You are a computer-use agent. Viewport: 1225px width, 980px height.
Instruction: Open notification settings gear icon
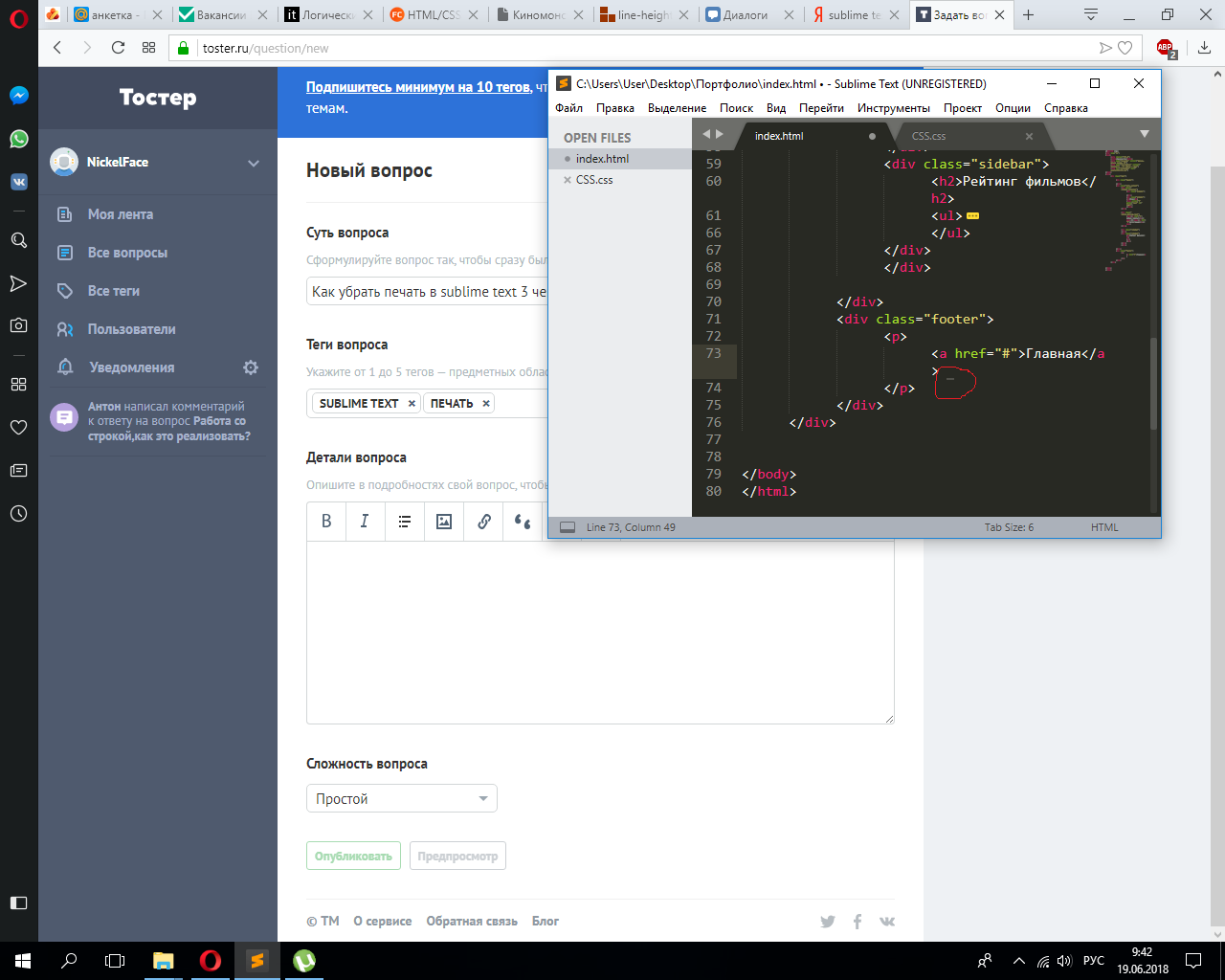point(251,367)
